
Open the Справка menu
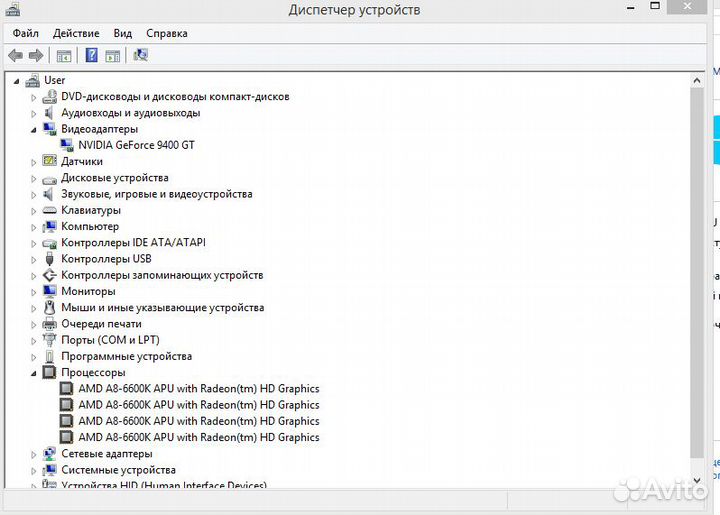pos(166,33)
